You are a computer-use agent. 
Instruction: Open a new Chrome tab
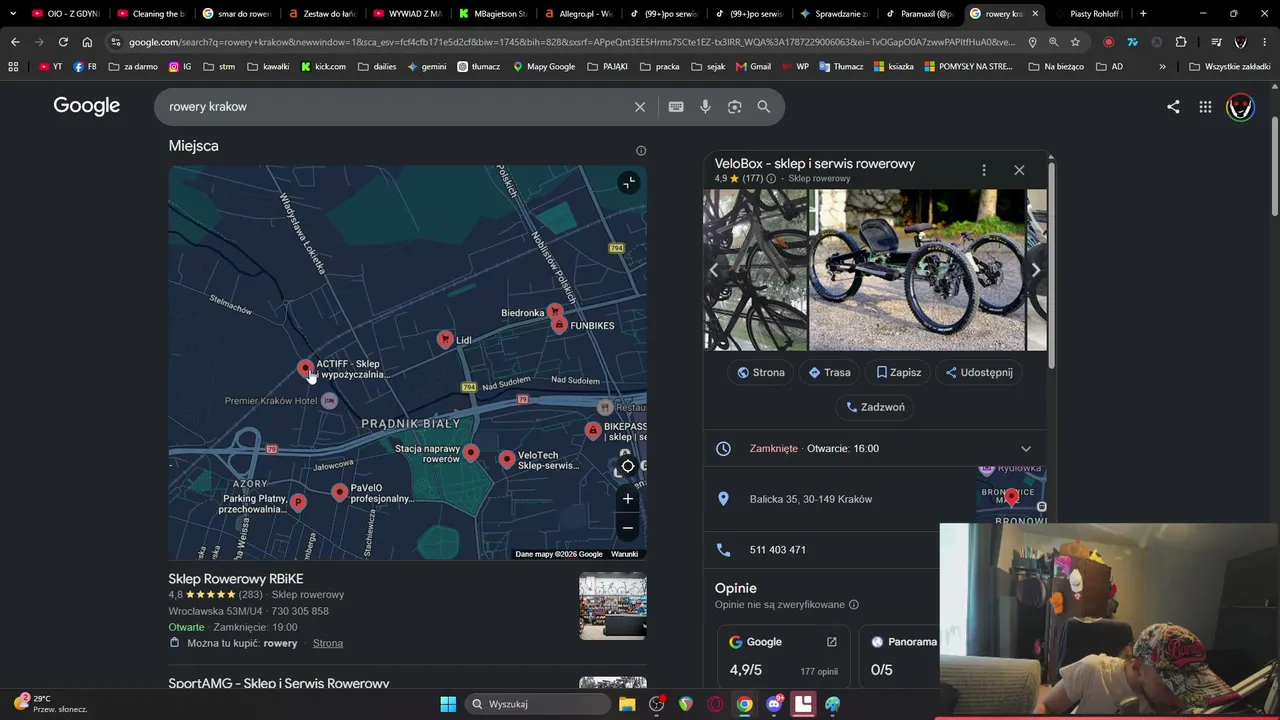1143,14
